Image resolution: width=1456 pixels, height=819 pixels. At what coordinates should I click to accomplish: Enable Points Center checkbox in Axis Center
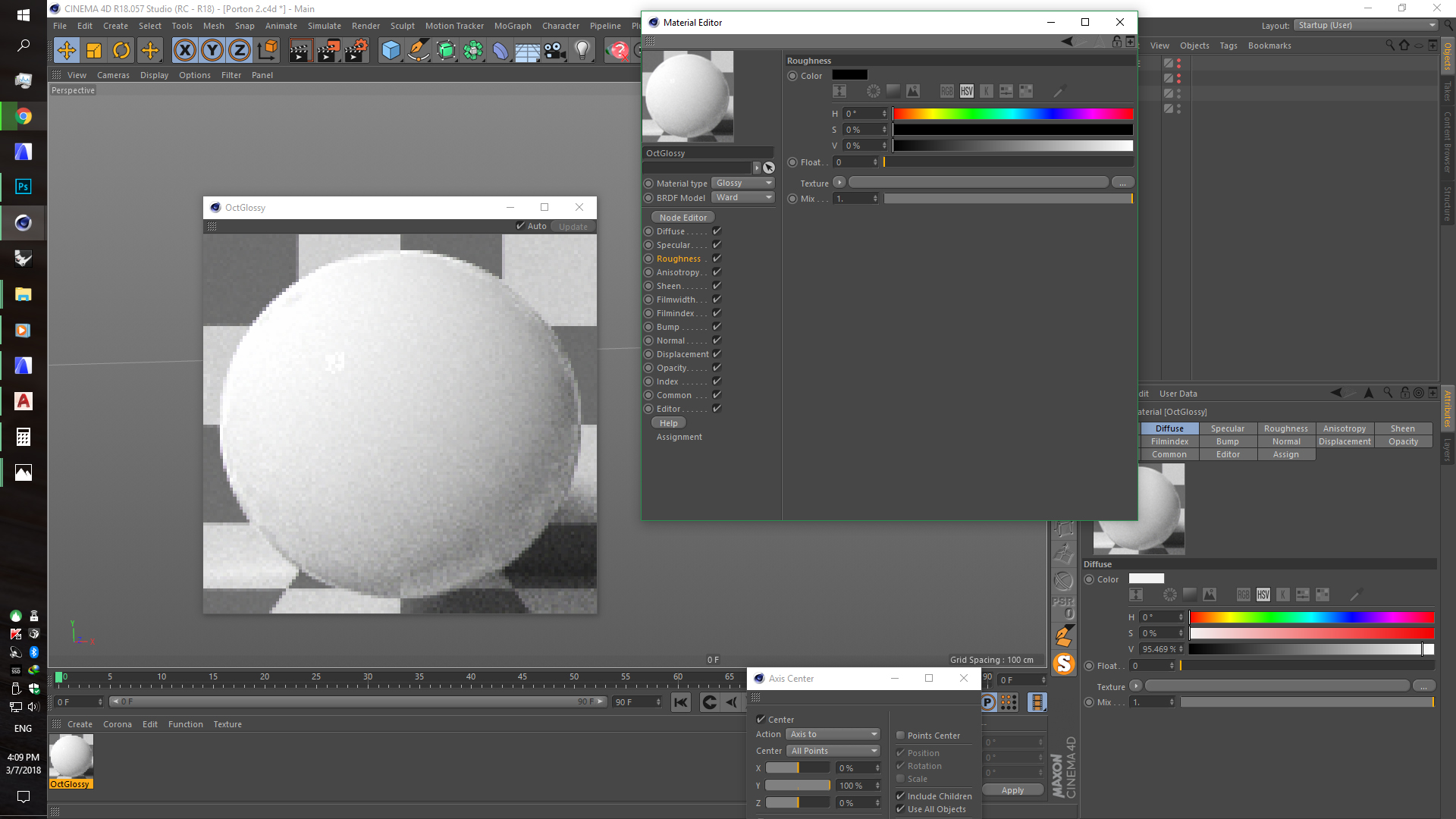coord(900,736)
